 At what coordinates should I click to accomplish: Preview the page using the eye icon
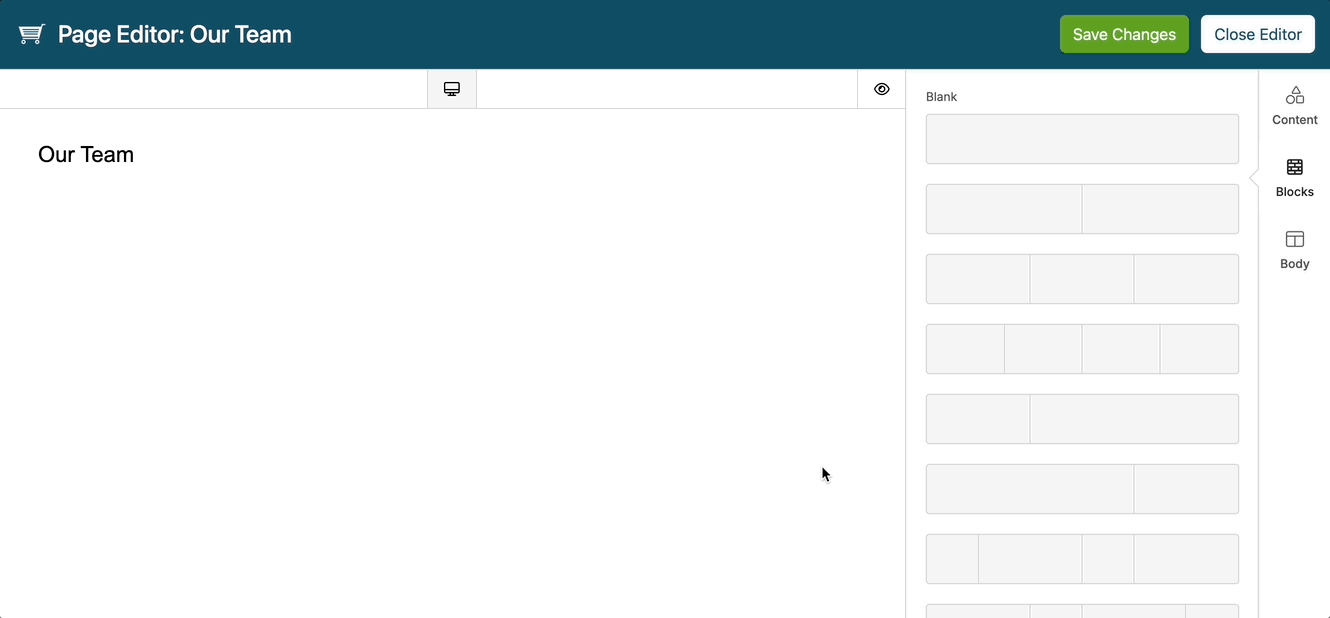click(x=881, y=88)
